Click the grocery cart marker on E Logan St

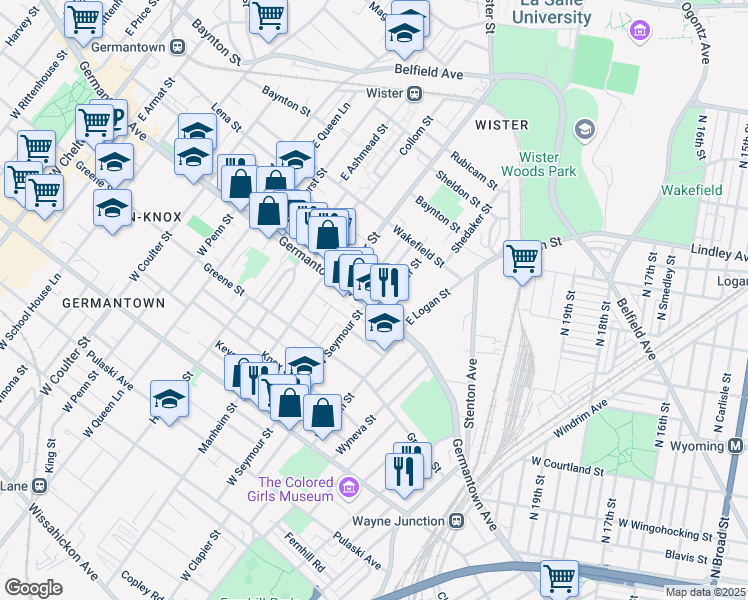pos(523,259)
